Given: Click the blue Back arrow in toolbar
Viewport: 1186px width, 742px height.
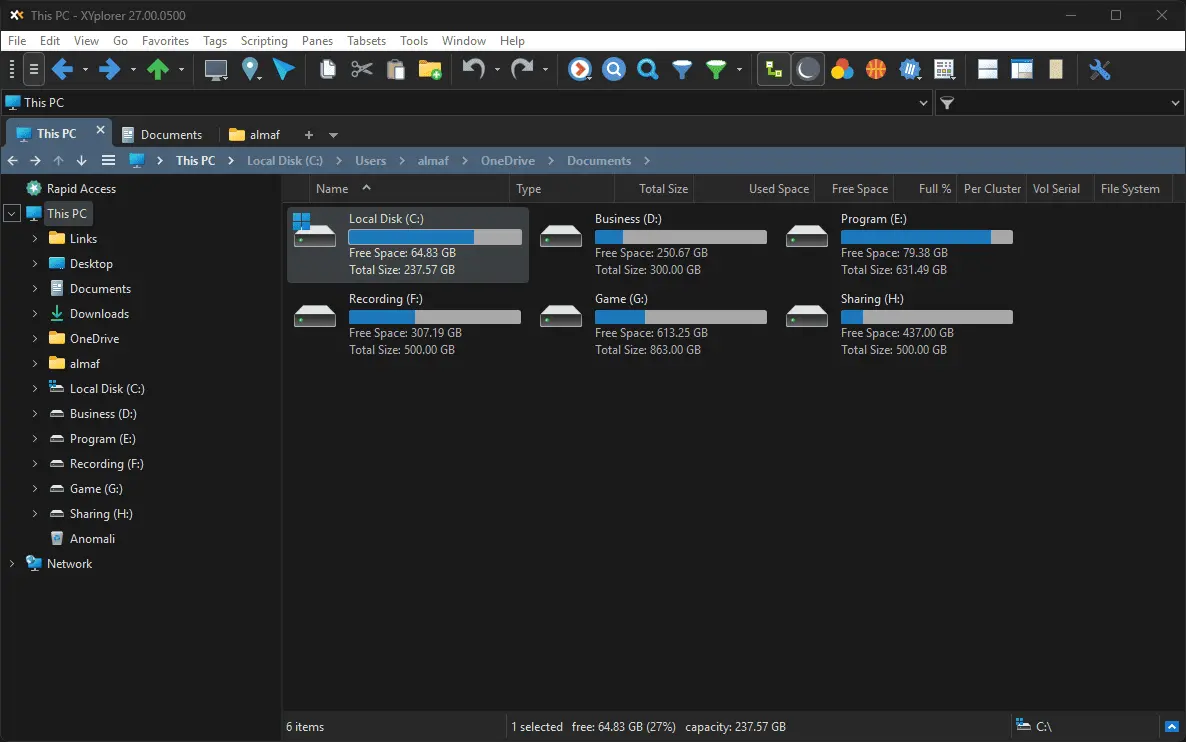Looking at the screenshot, I should [x=63, y=70].
